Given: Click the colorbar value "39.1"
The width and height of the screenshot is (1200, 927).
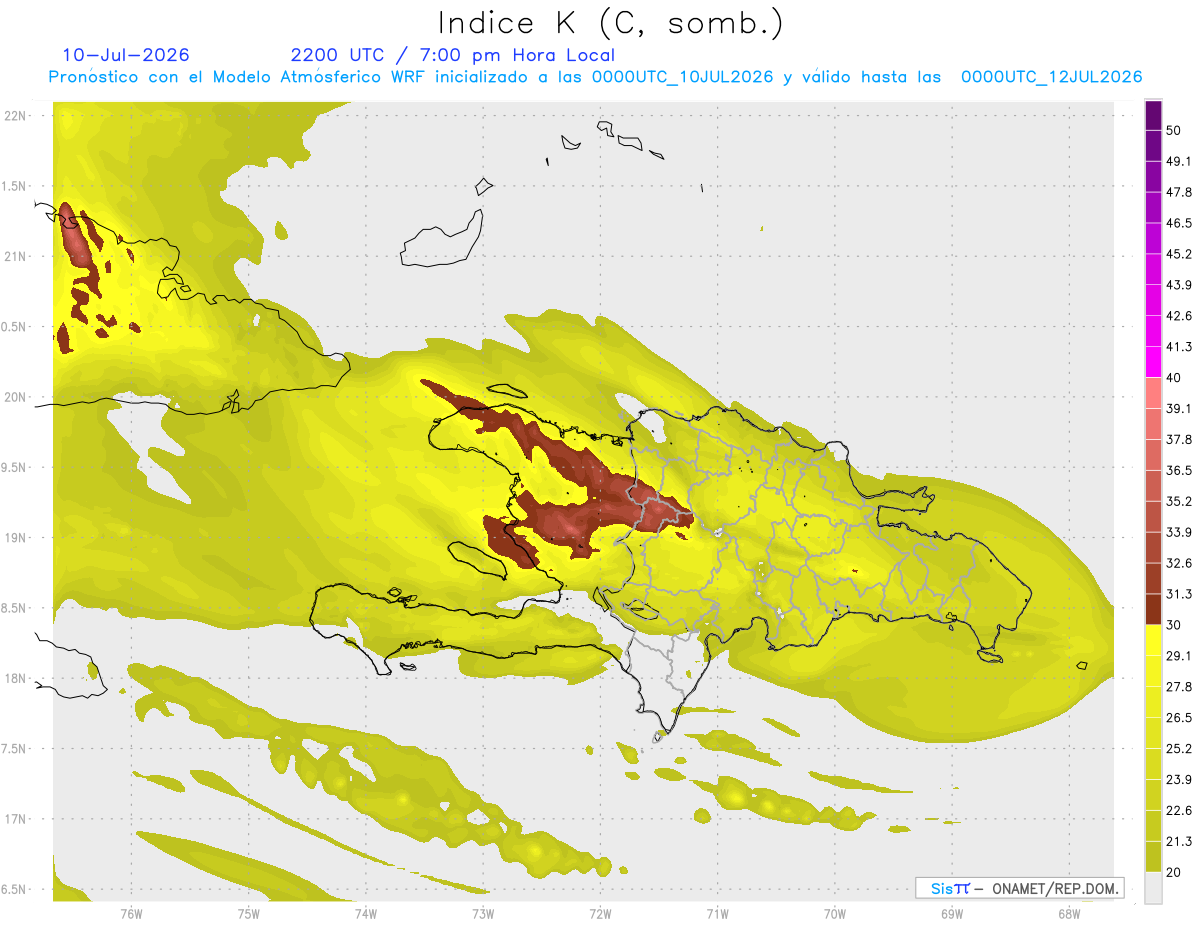Looking at the screenshot, I should (1179, 408).
